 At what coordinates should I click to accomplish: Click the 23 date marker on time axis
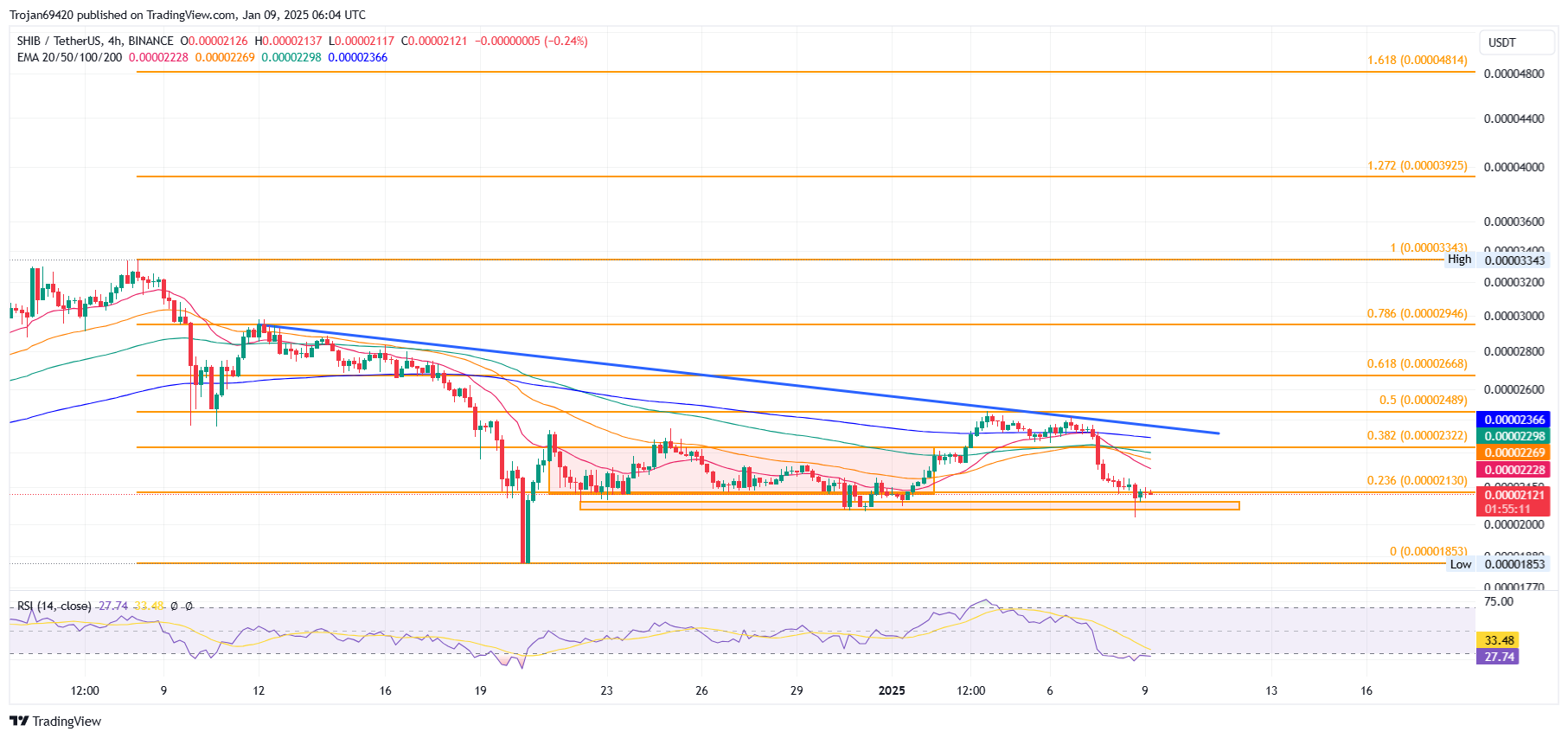coord(607,690)
